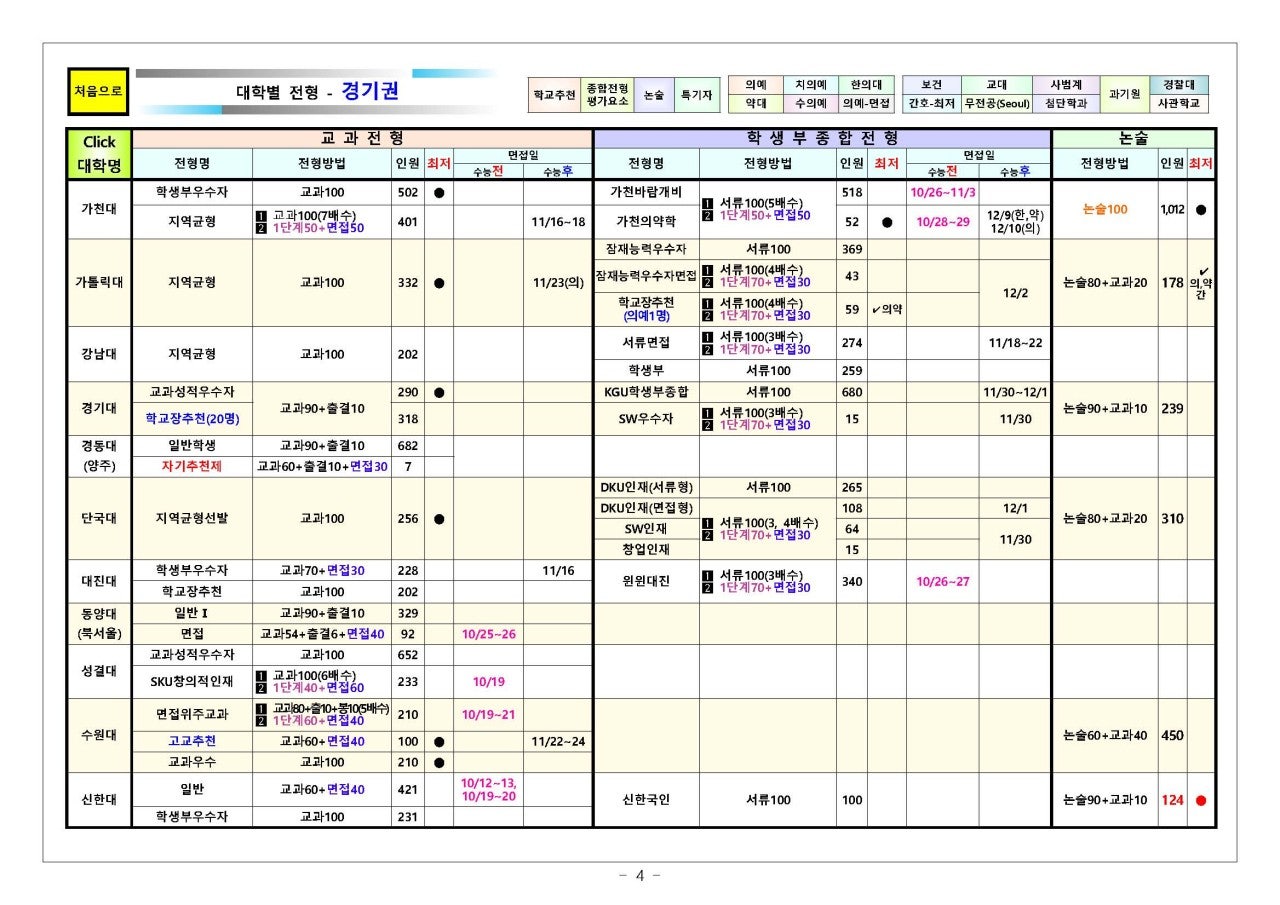Click the 10/26~11/3 interview date

click(943, 192)
